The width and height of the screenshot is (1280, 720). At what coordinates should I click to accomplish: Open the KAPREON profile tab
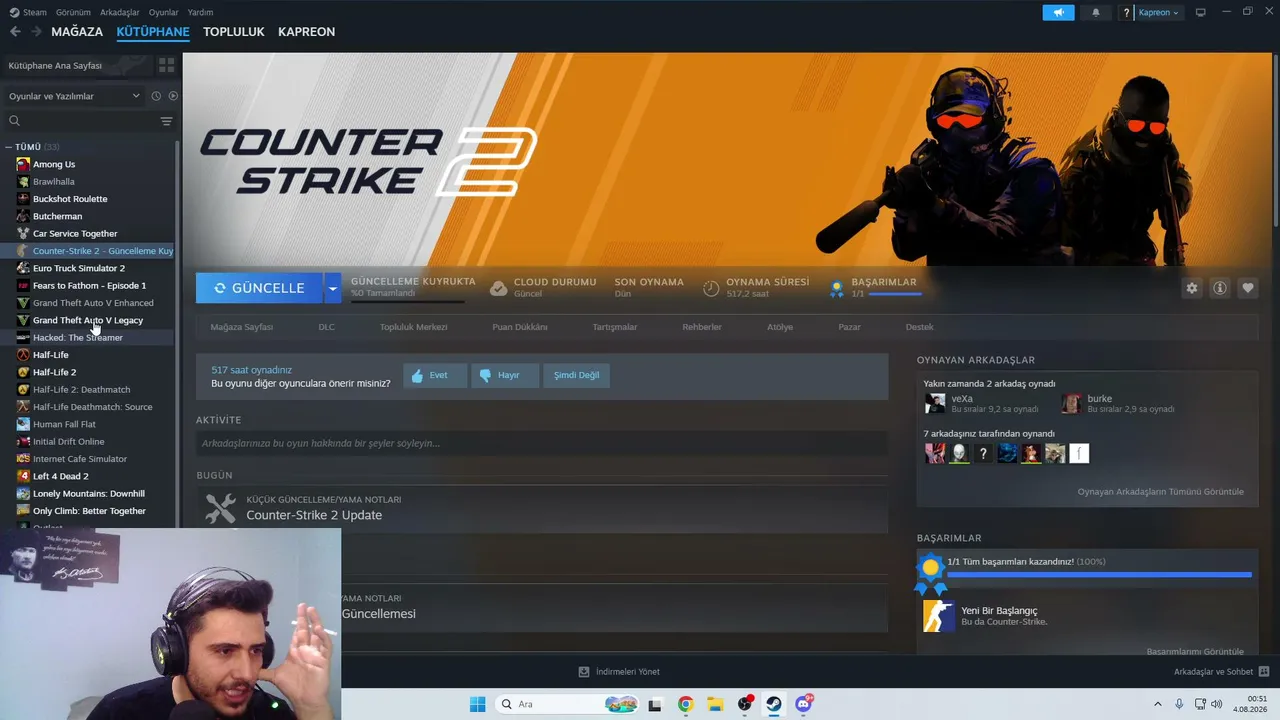306,32
